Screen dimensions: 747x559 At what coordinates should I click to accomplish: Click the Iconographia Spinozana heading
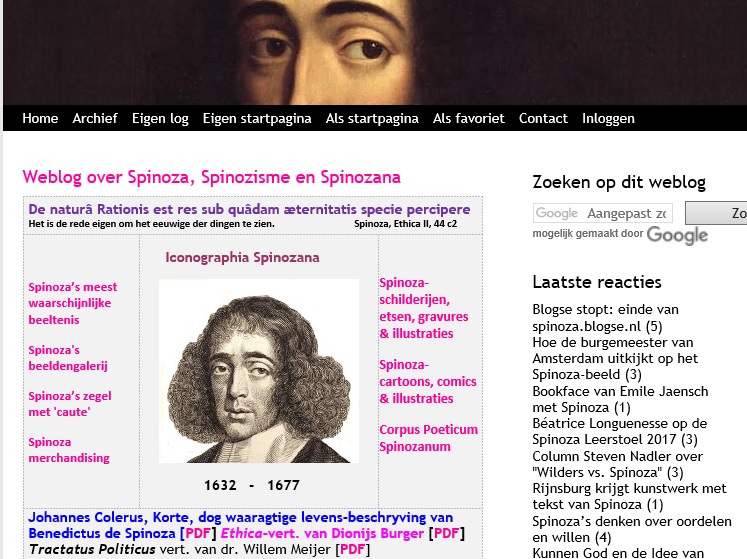click(x=242, y=257)
